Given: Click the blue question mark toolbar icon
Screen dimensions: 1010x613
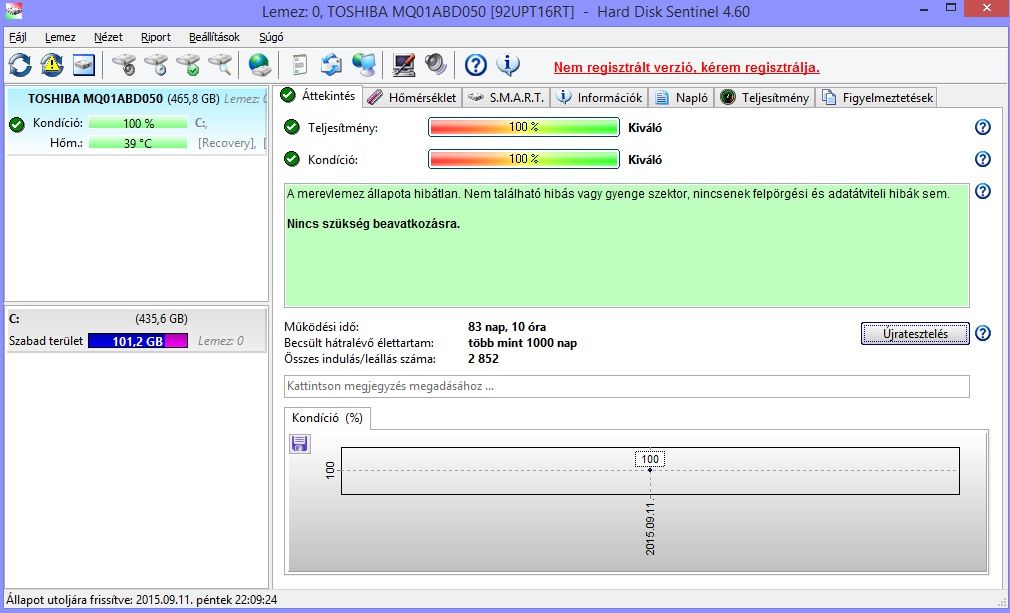Looking at the screenshot, I should coord(476,65).
